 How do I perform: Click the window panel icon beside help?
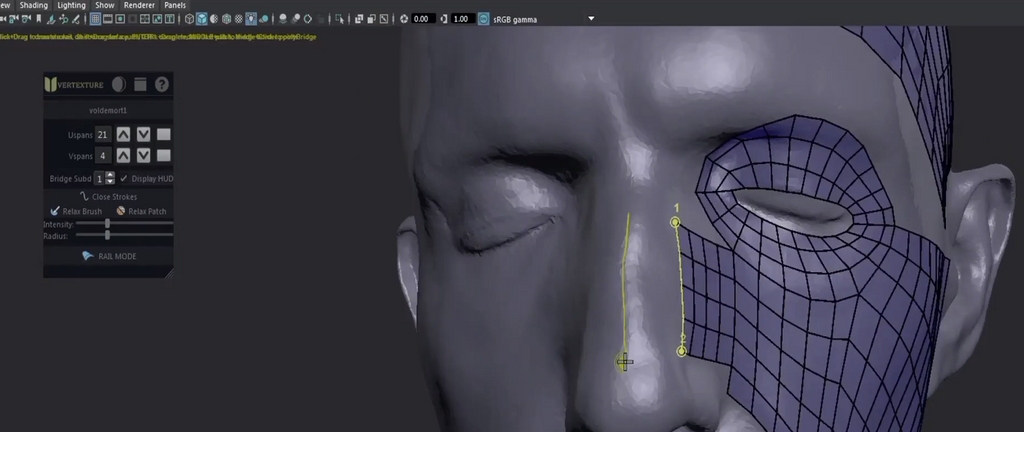pyautogui.click(x=141, y=85)
